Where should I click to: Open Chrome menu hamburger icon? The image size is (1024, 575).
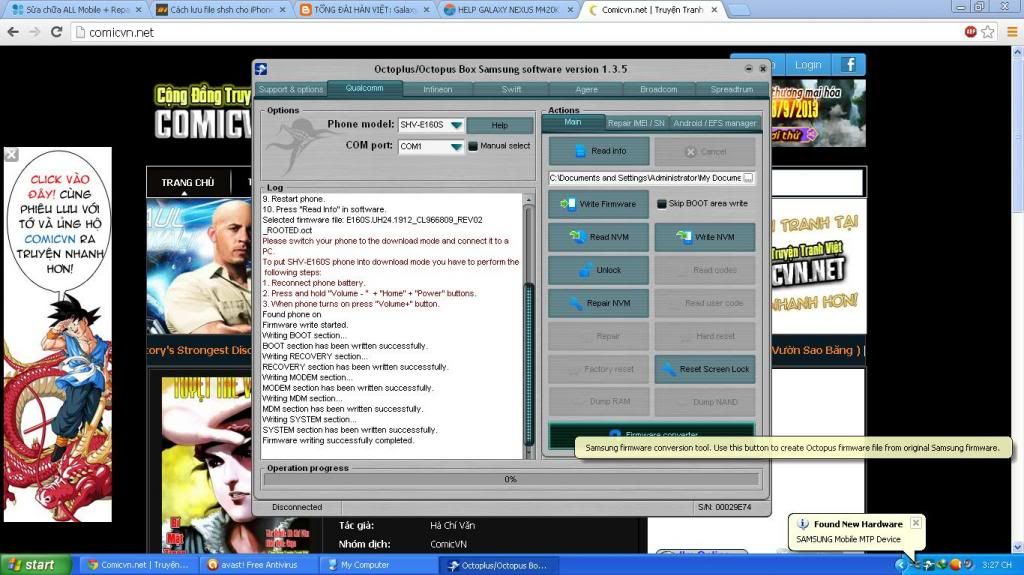[1012, 32]
